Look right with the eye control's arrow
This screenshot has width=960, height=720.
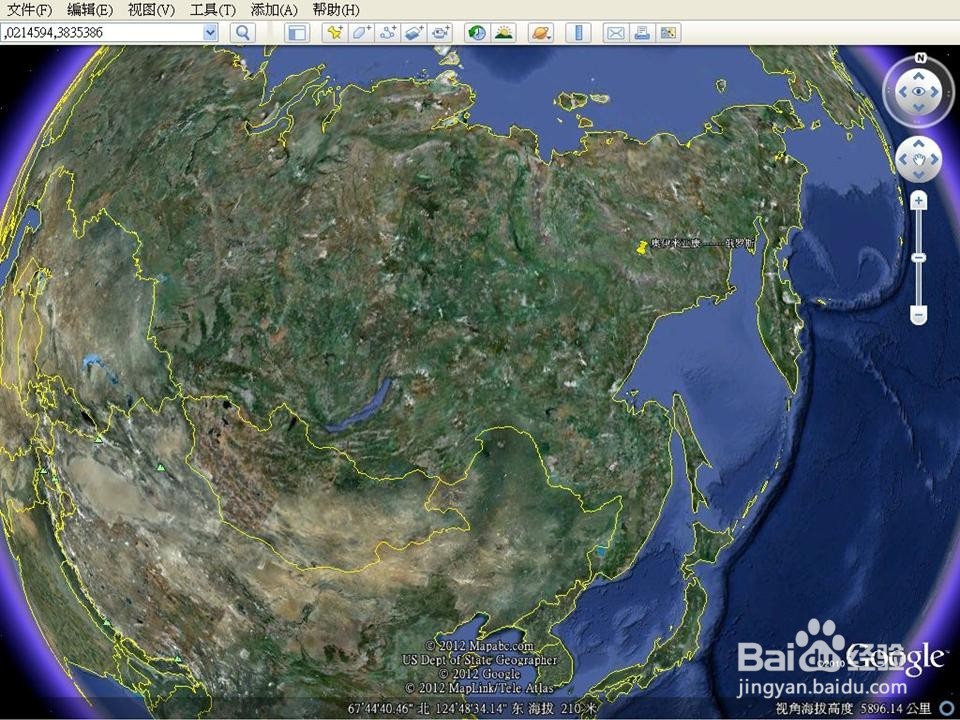tap(935, 92)
